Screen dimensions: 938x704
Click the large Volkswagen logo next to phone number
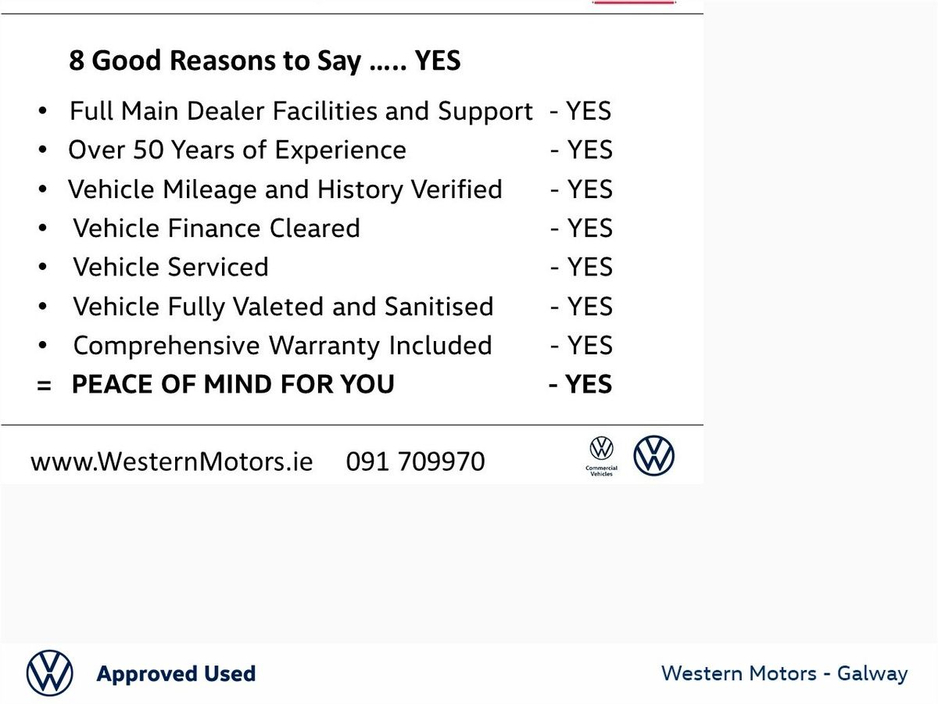[x=654, y=456]
